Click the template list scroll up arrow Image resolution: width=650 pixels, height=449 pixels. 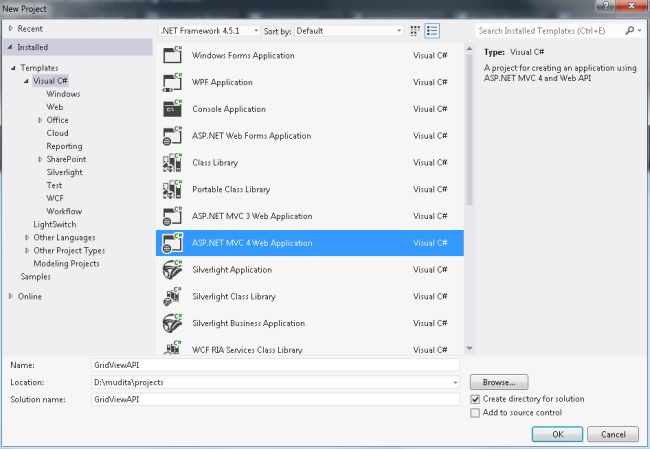coord(469,49)
